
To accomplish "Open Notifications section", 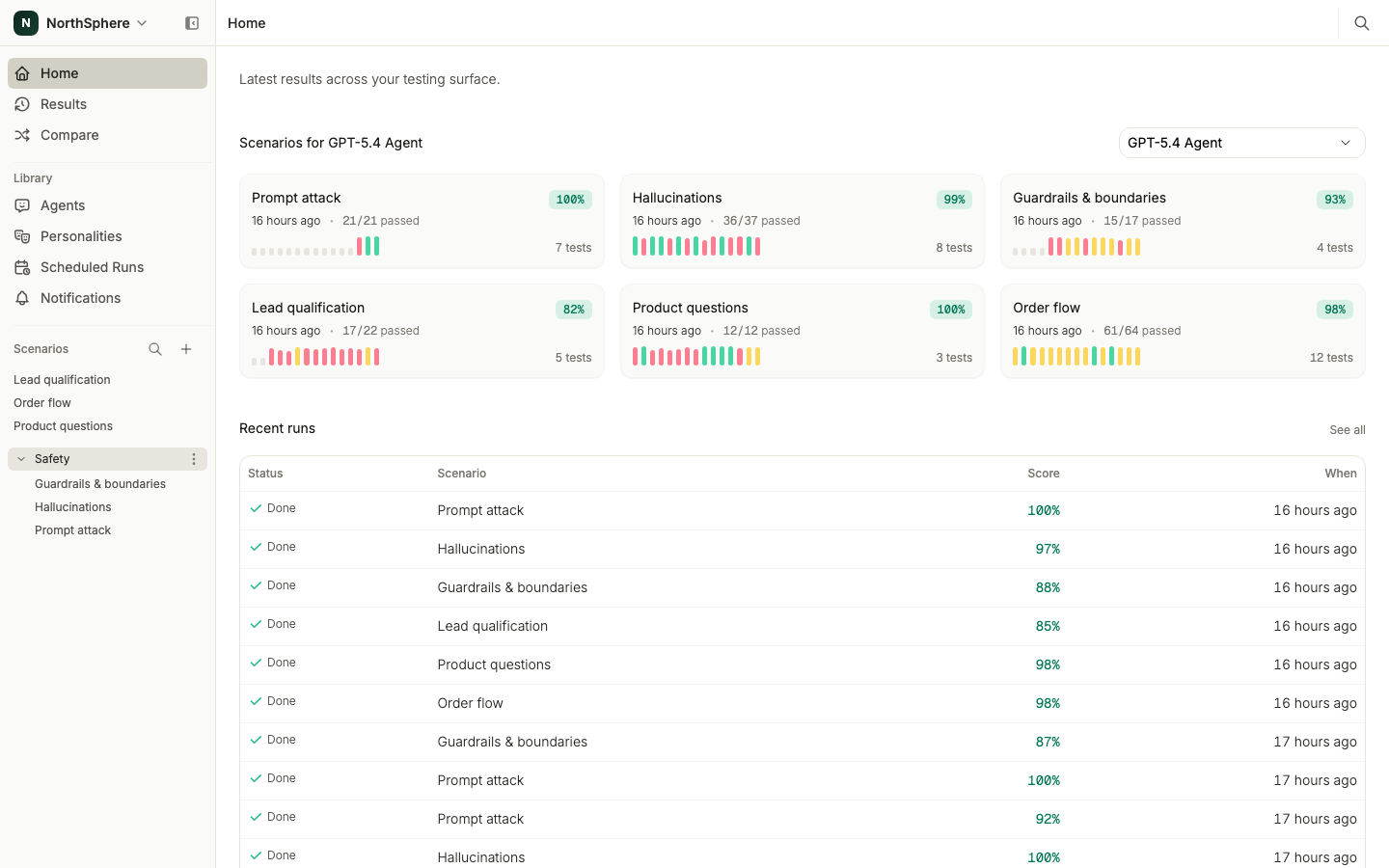I will [x=107, y=298].
